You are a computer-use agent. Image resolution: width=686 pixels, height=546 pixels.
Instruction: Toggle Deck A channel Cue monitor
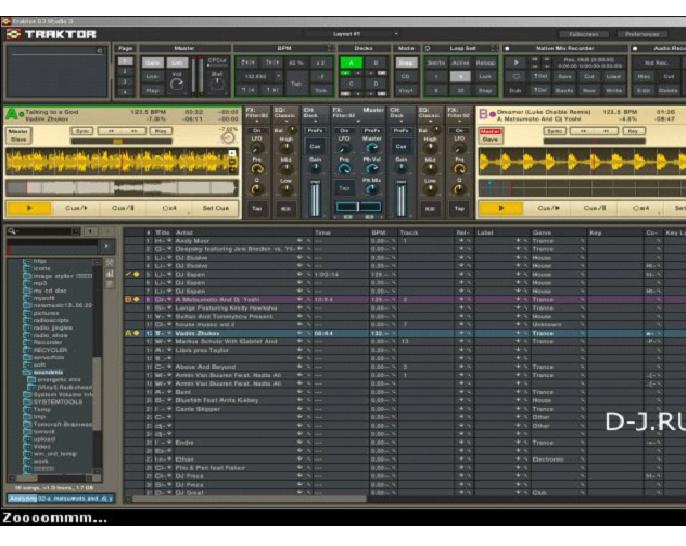[x=315, y=147]
